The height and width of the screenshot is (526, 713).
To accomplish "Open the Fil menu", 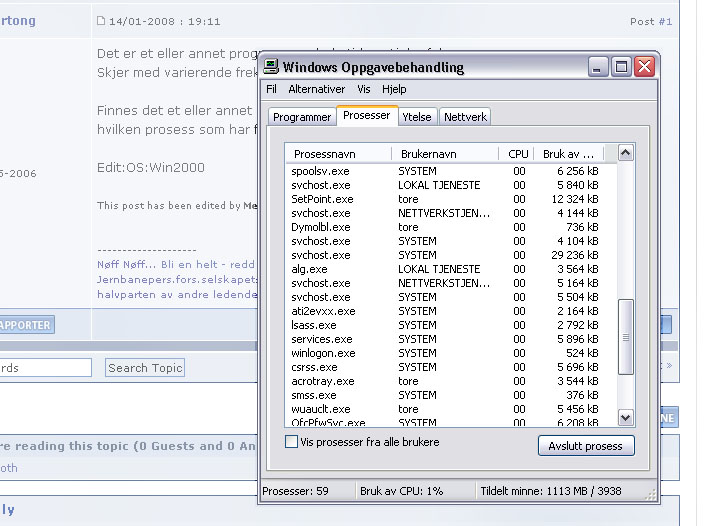I will [x=271, y=89].
